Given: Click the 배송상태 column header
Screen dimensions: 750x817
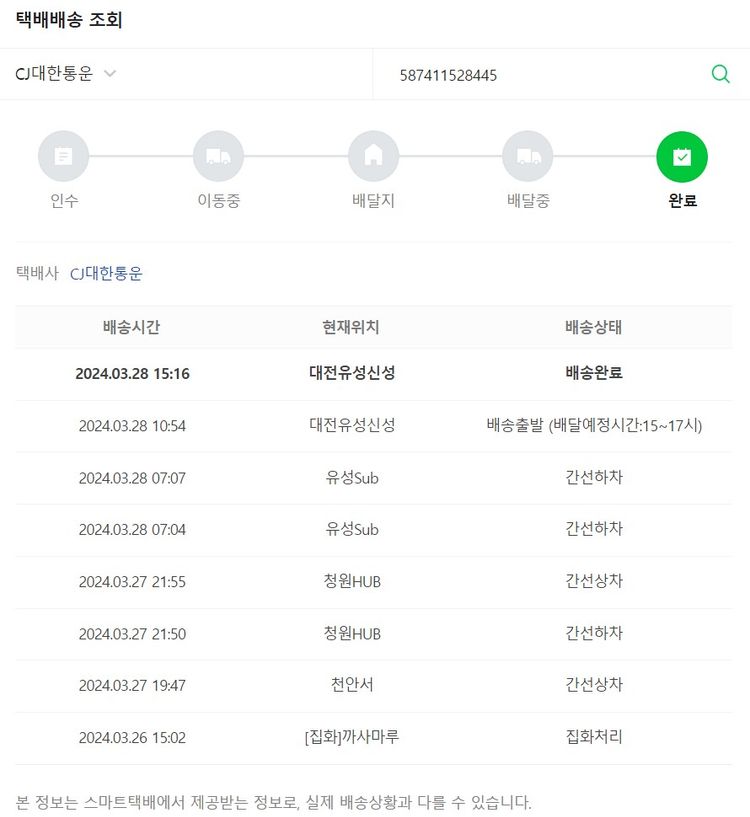Looking at the screenshot, I should tap(593, 327).
